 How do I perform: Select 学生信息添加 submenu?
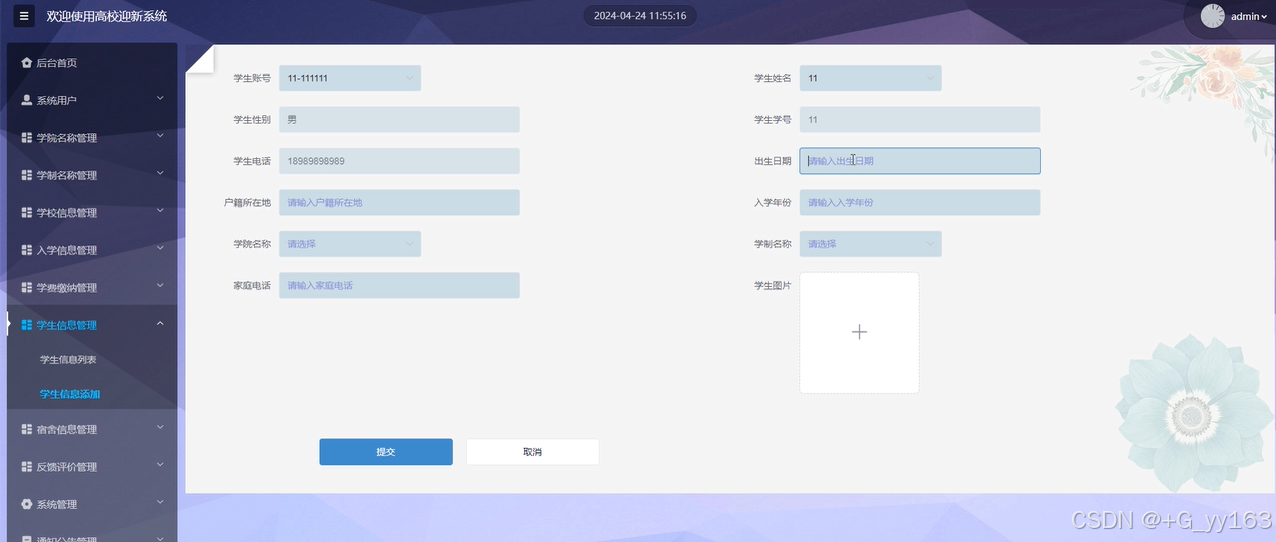[70, 394]
